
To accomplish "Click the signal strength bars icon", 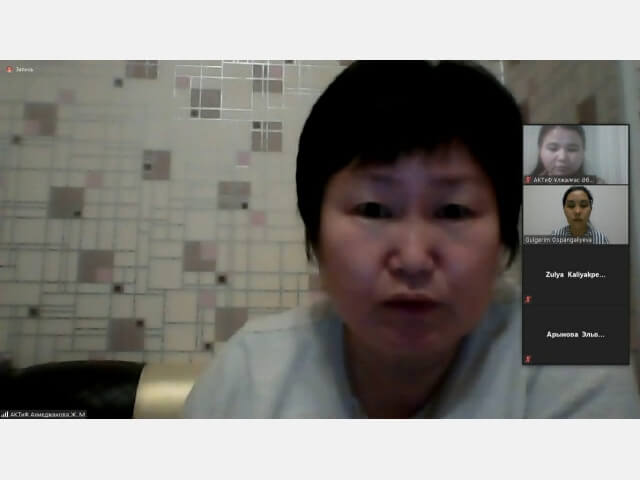I will tap(4, 414).
